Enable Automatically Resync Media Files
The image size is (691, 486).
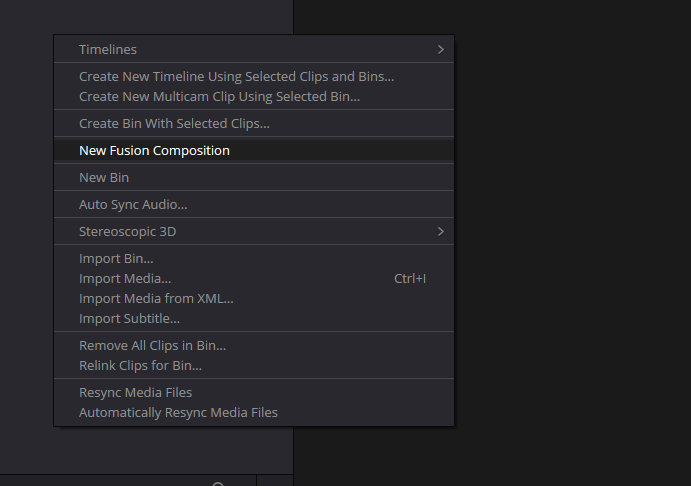point(178,413)
